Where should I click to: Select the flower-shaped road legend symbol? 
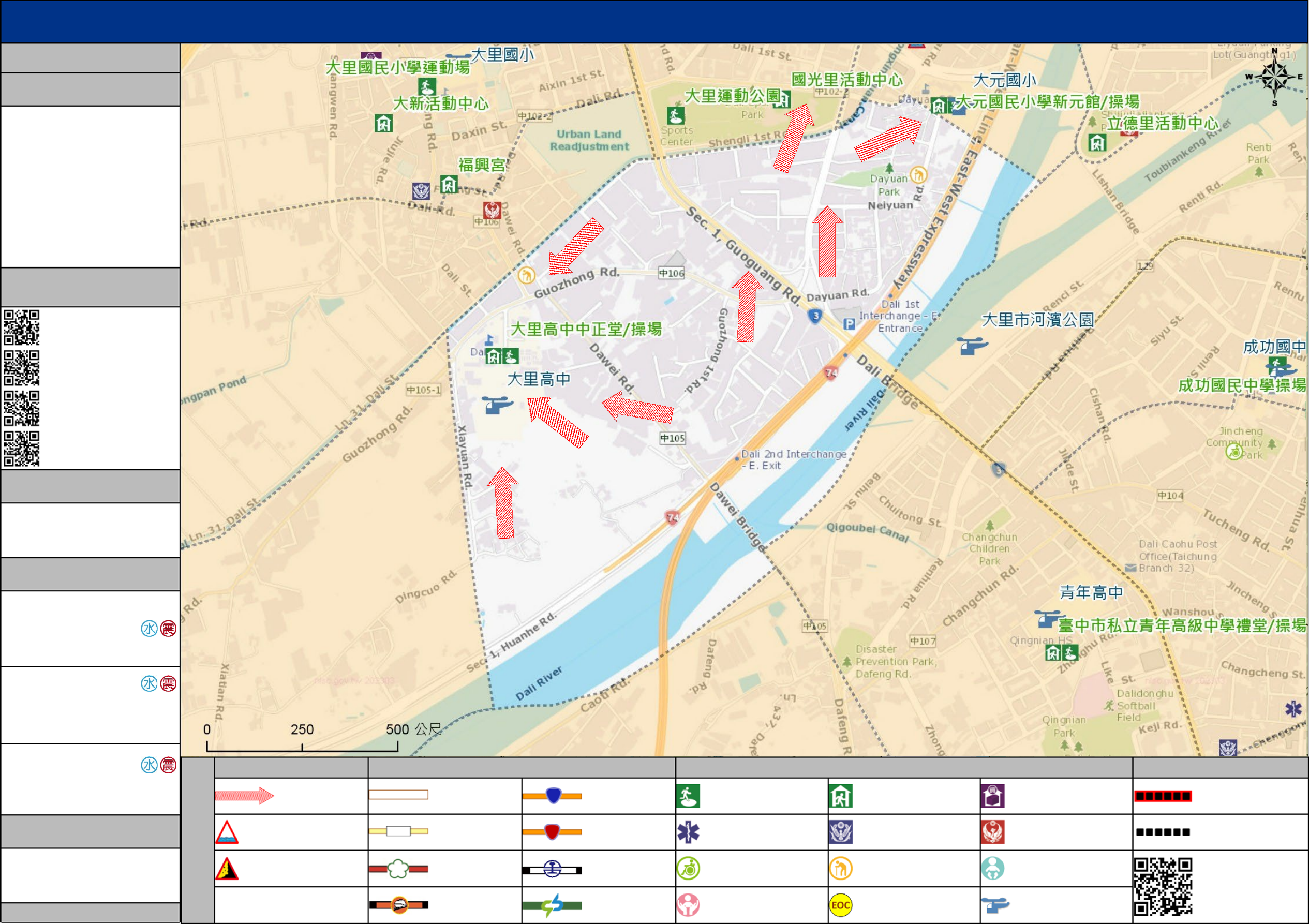point(398,869)
